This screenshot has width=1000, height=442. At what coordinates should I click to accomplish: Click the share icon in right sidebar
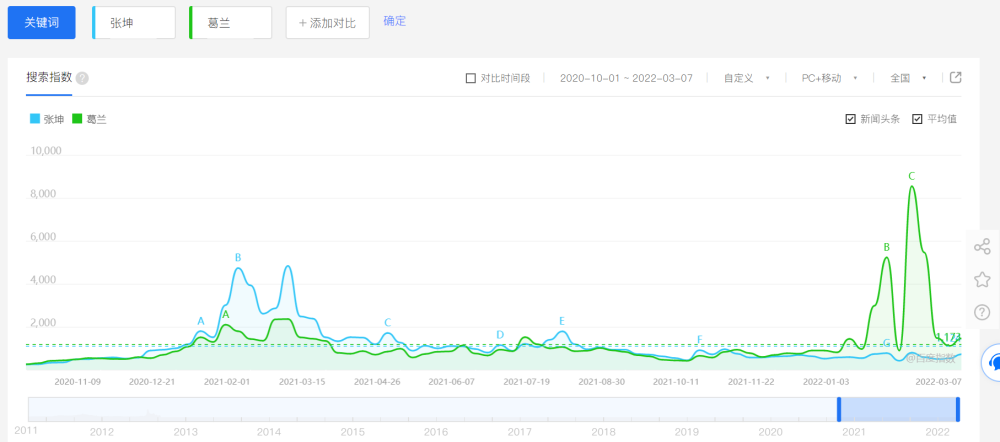pyautogui.click(x=981, y=246)
